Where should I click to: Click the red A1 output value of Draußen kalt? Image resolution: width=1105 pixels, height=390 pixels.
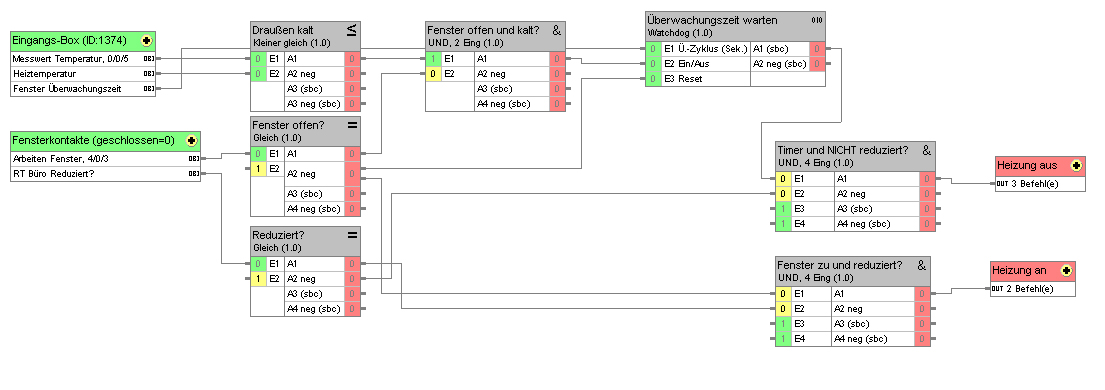352,59
